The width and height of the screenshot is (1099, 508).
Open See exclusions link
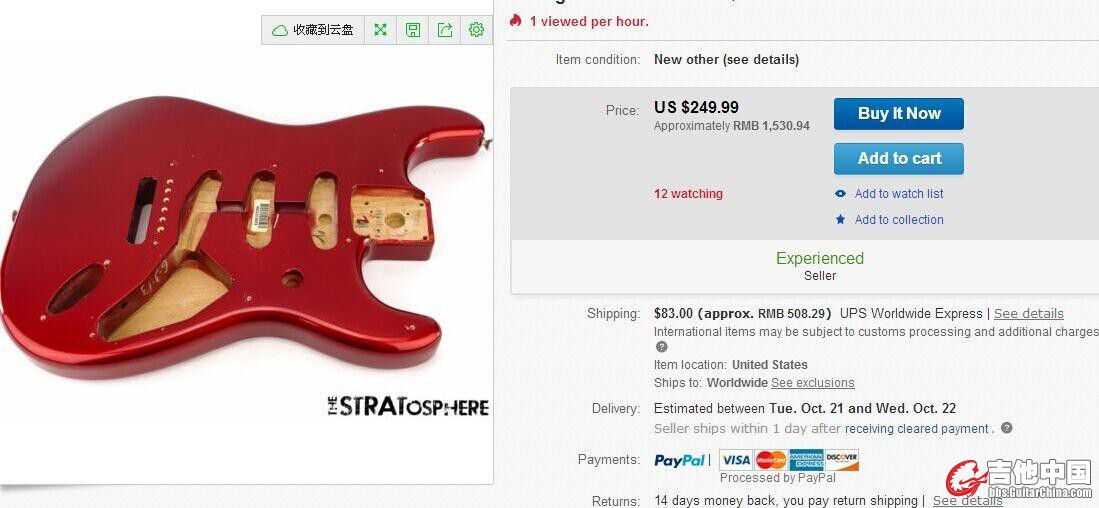coord(812,383)
